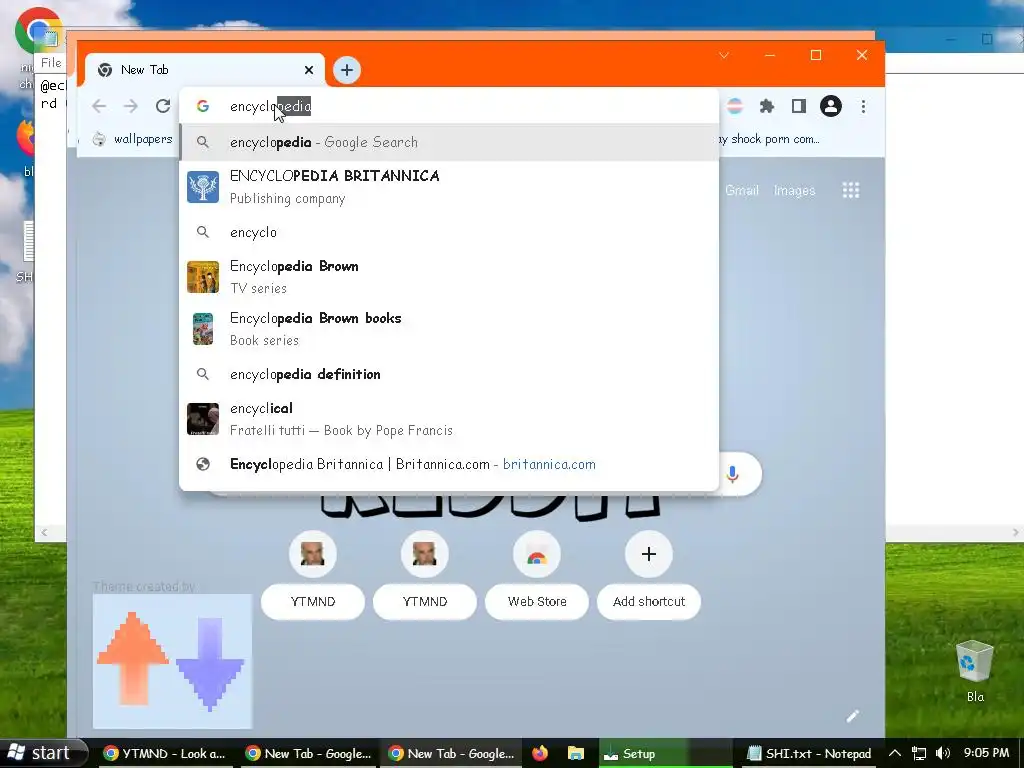This screenshot has height=768, width=1024.
Task: Select Encyclopedia Brown TV series suggestion
Action: (x=449, y=277)
